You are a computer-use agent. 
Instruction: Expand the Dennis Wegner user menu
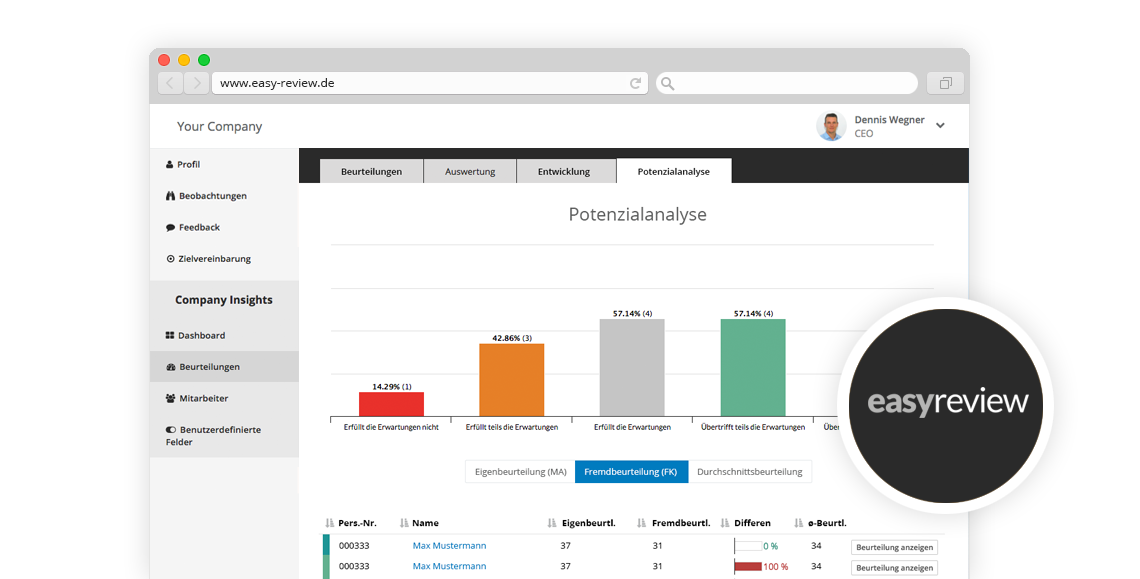tap(940, 125)
